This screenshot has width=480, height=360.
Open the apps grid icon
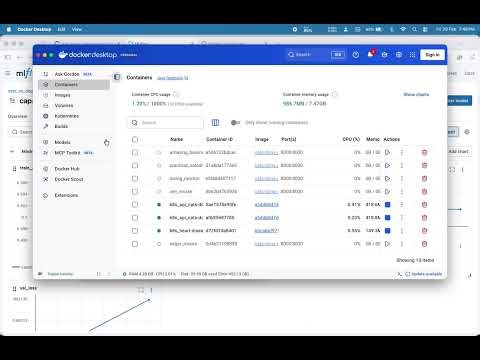pos(412,55)
